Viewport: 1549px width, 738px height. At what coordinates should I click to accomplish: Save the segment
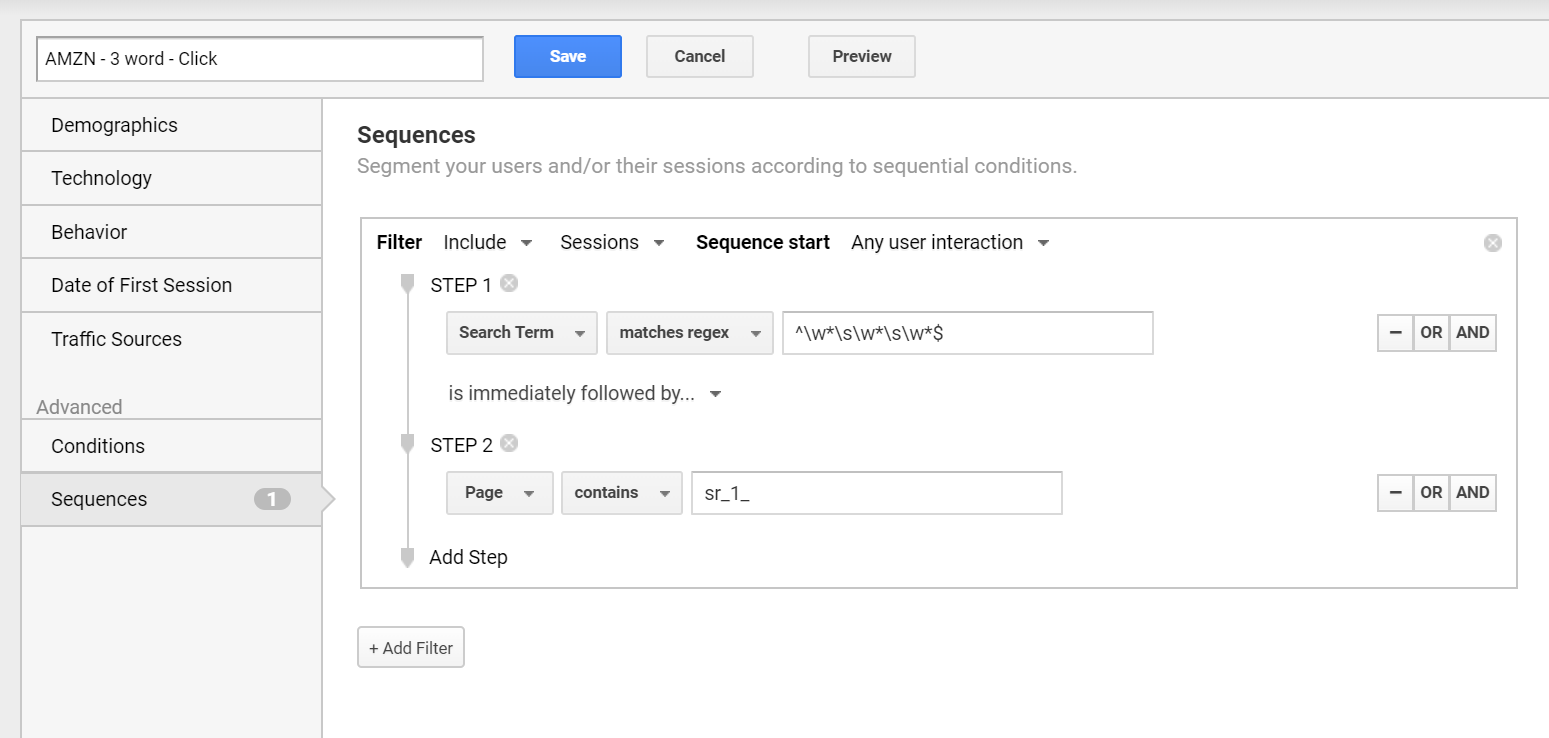pyautogui.click(x=568, y=57)
